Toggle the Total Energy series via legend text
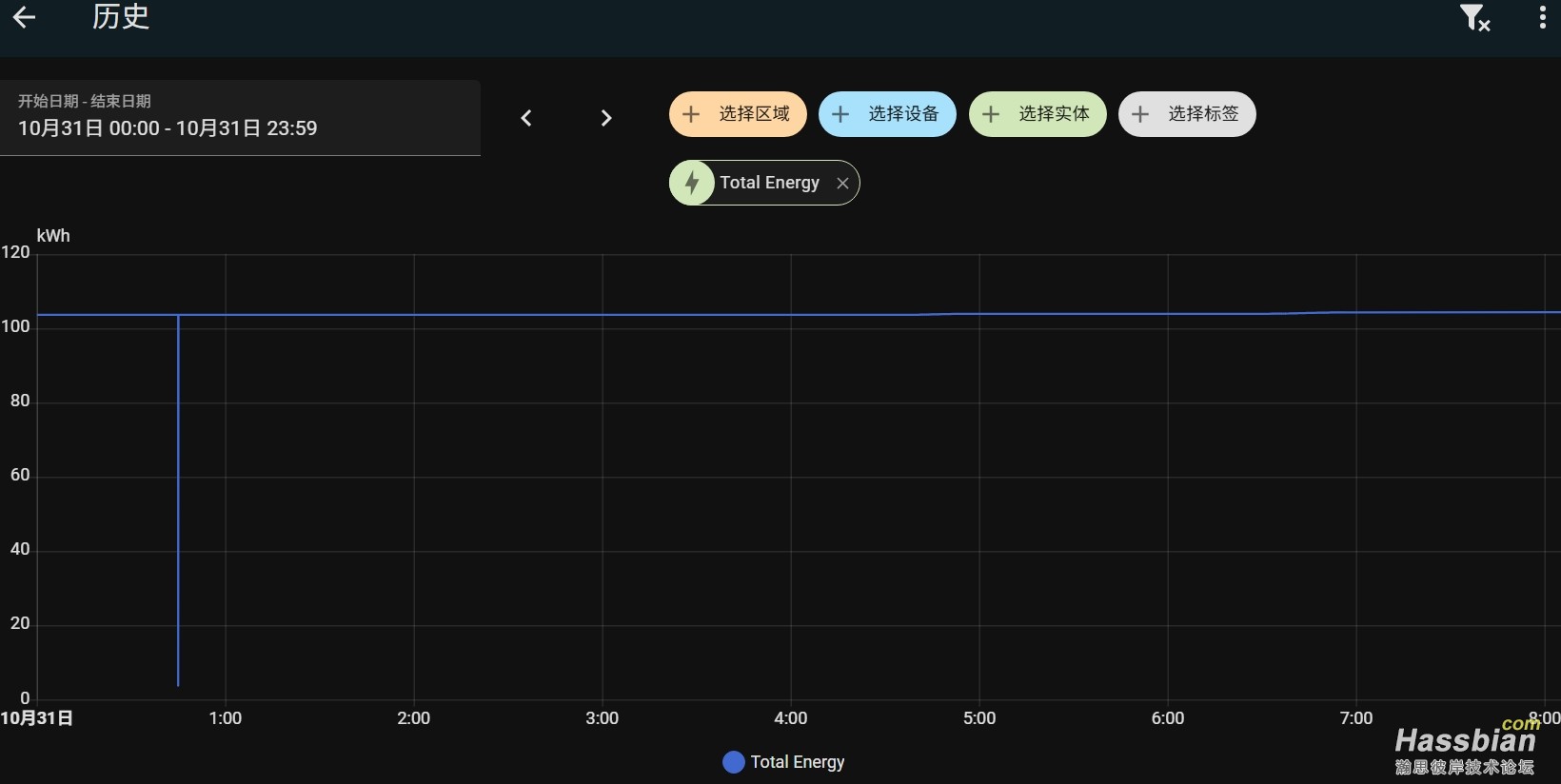This screenshot has height=784, width=1561. (798, 762)
